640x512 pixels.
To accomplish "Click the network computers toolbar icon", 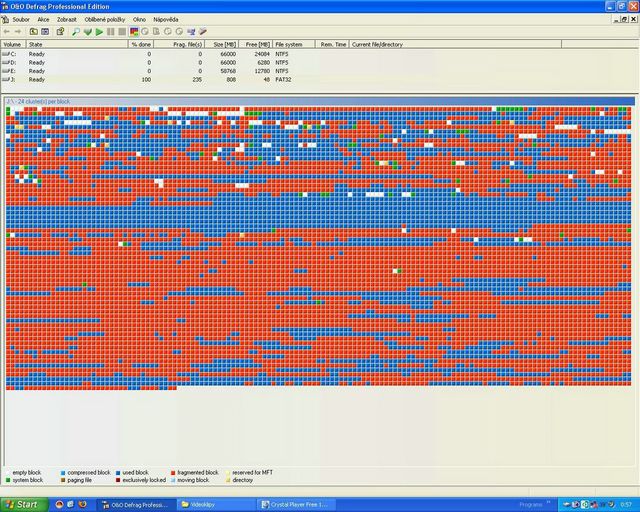I will 191,32.
